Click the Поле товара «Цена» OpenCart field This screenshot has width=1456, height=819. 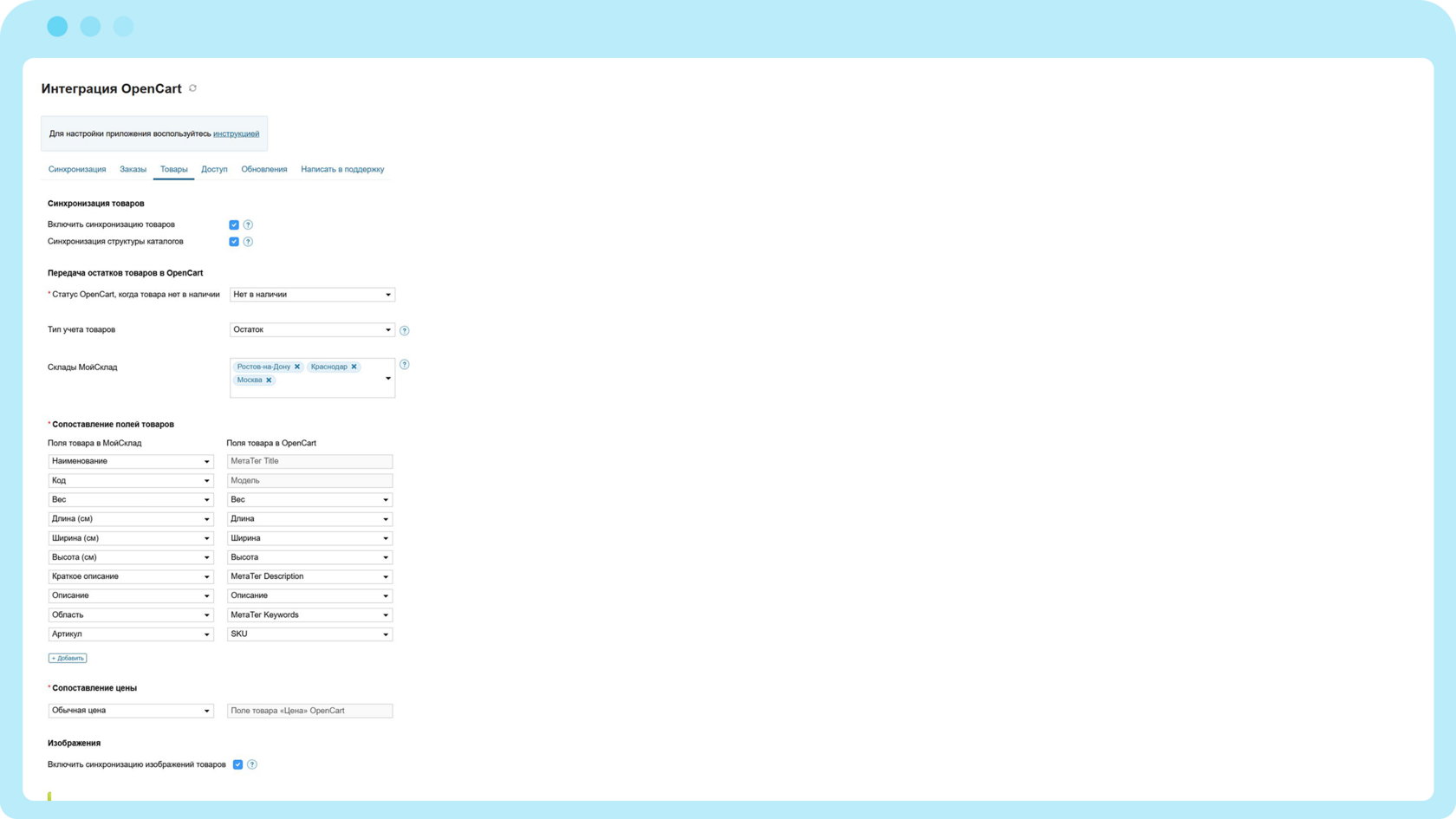(x=309, y=711)
